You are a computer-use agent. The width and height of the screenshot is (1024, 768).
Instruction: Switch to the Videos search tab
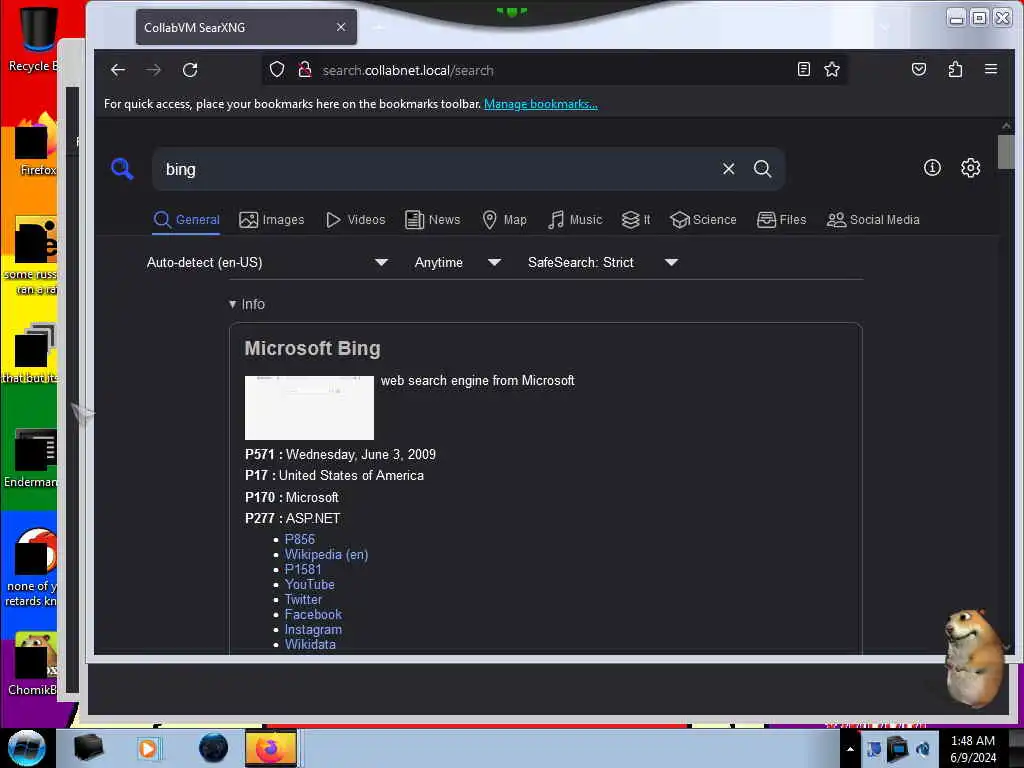(x=356, y=220)
